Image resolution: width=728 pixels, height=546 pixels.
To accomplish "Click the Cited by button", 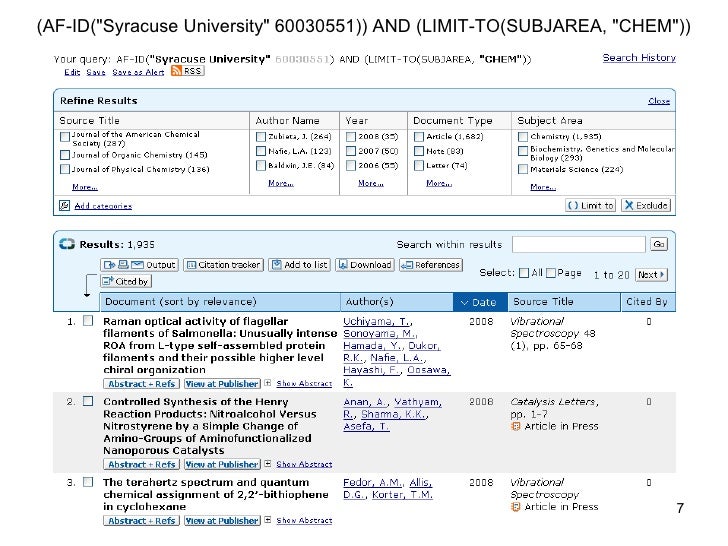I will [x=126, y=281].
